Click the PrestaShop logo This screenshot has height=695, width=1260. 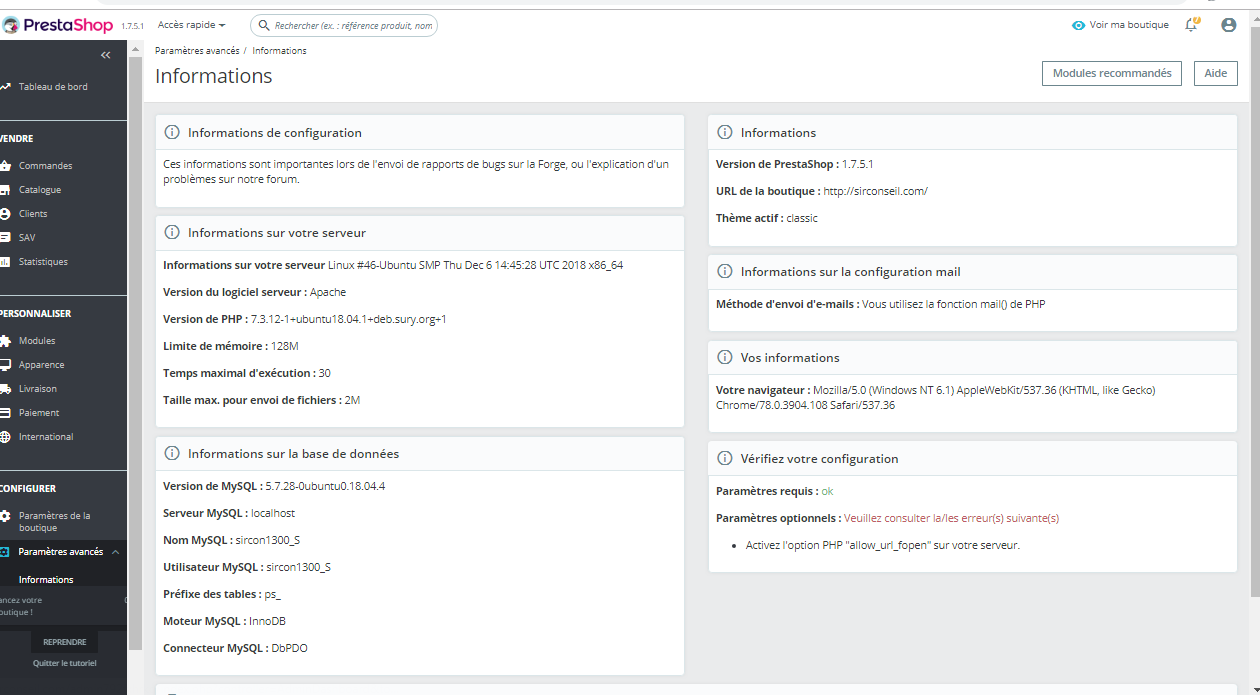58,25
